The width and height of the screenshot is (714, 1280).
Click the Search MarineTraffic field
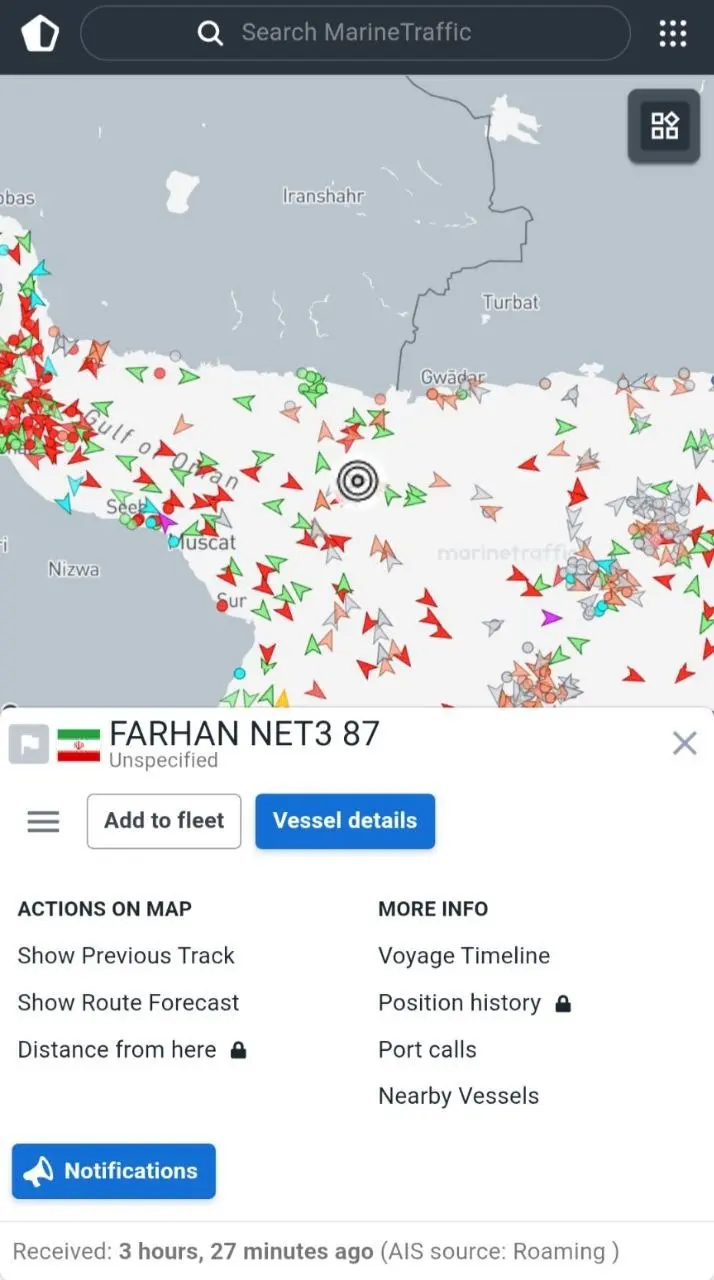tap(355, 33)
